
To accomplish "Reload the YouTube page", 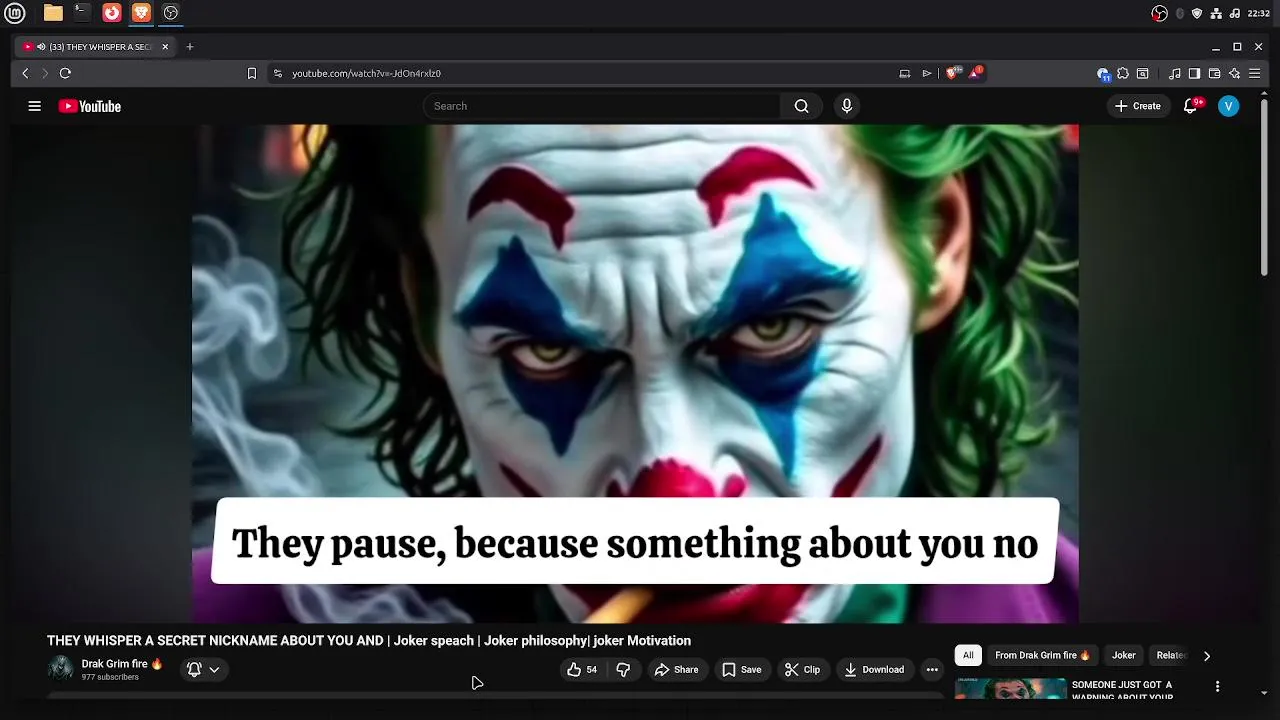I will [65, 73].
